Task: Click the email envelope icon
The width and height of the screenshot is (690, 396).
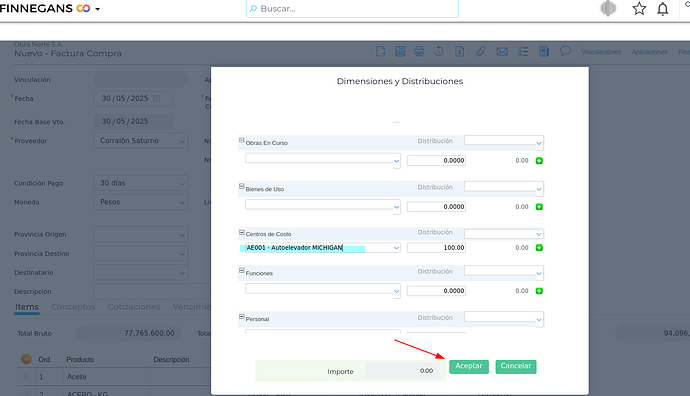Action: [502, 52]
